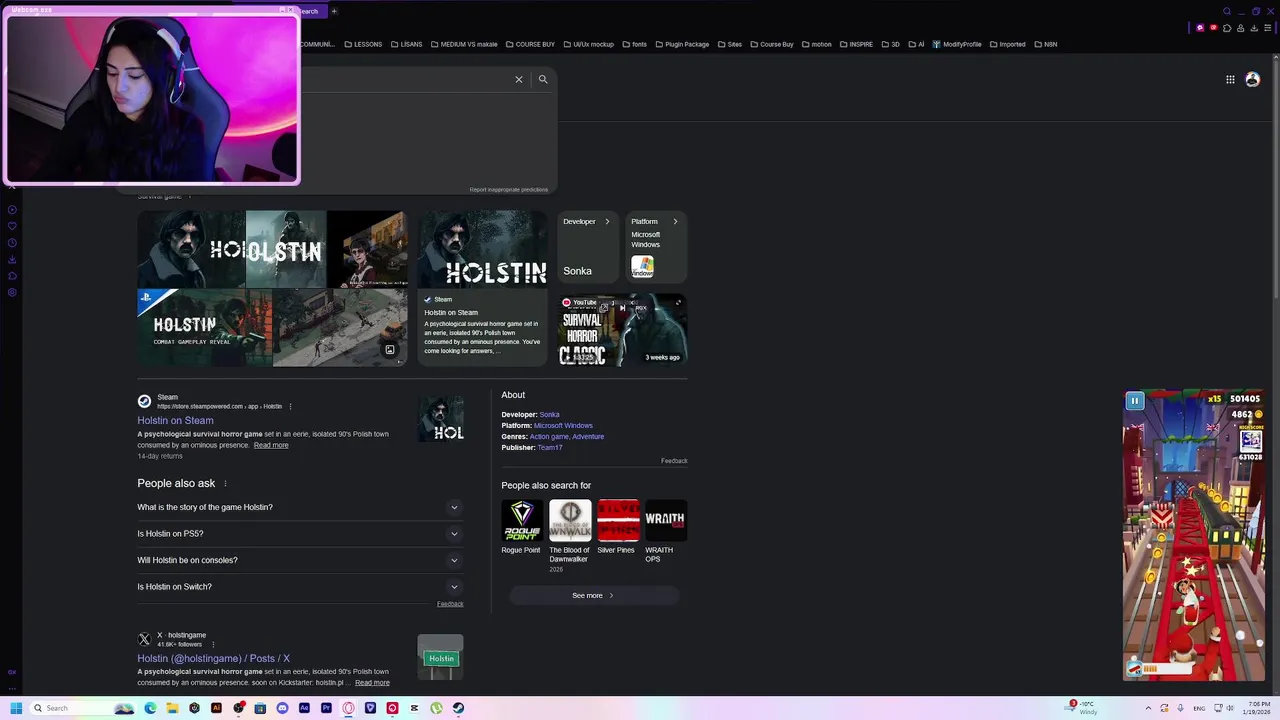Open downloads icon in the browser sidebar
Screen dimensions: 1280x720
[12, 259]
